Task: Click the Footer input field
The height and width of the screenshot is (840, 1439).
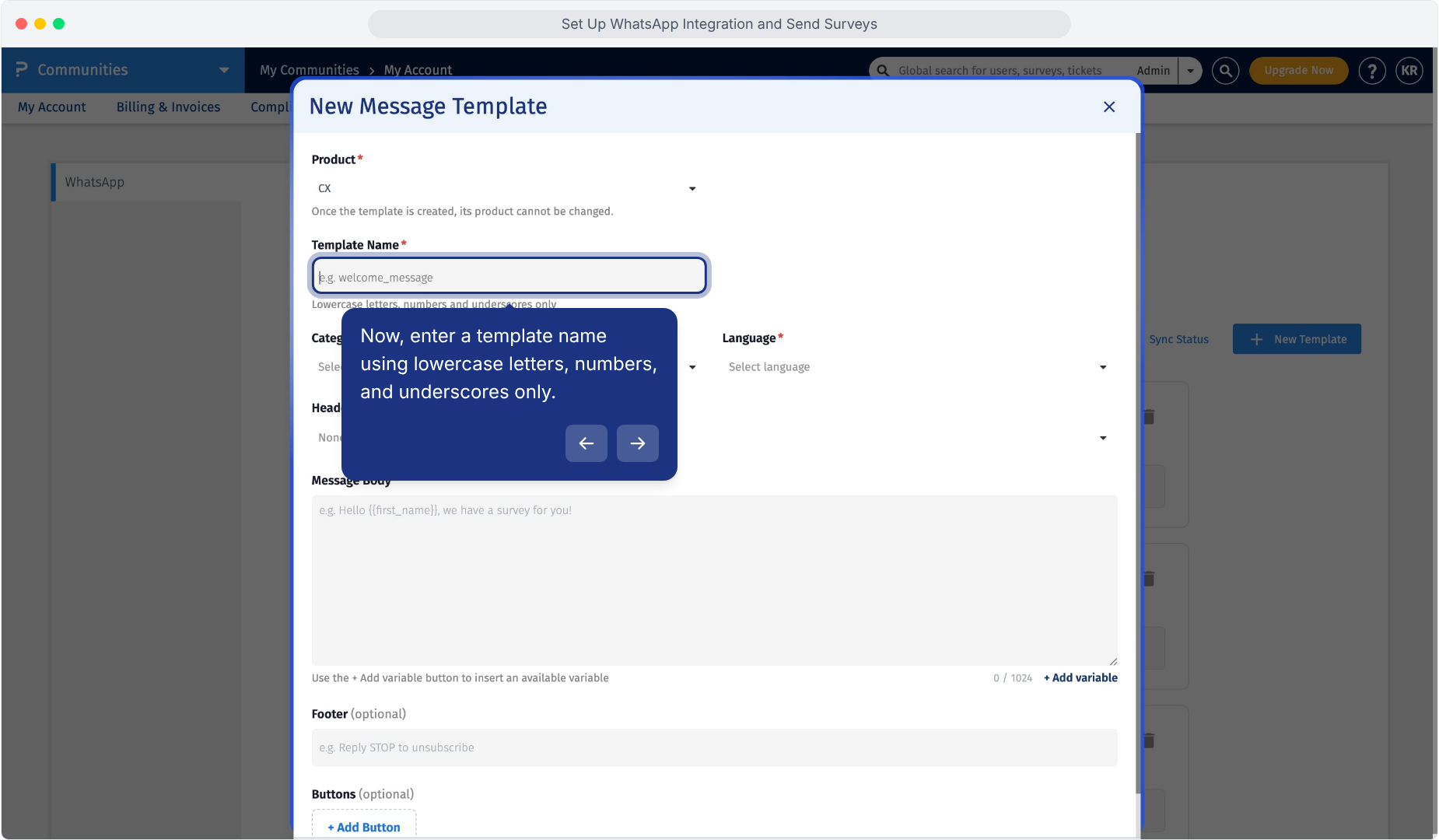Action: coord(714,747)
